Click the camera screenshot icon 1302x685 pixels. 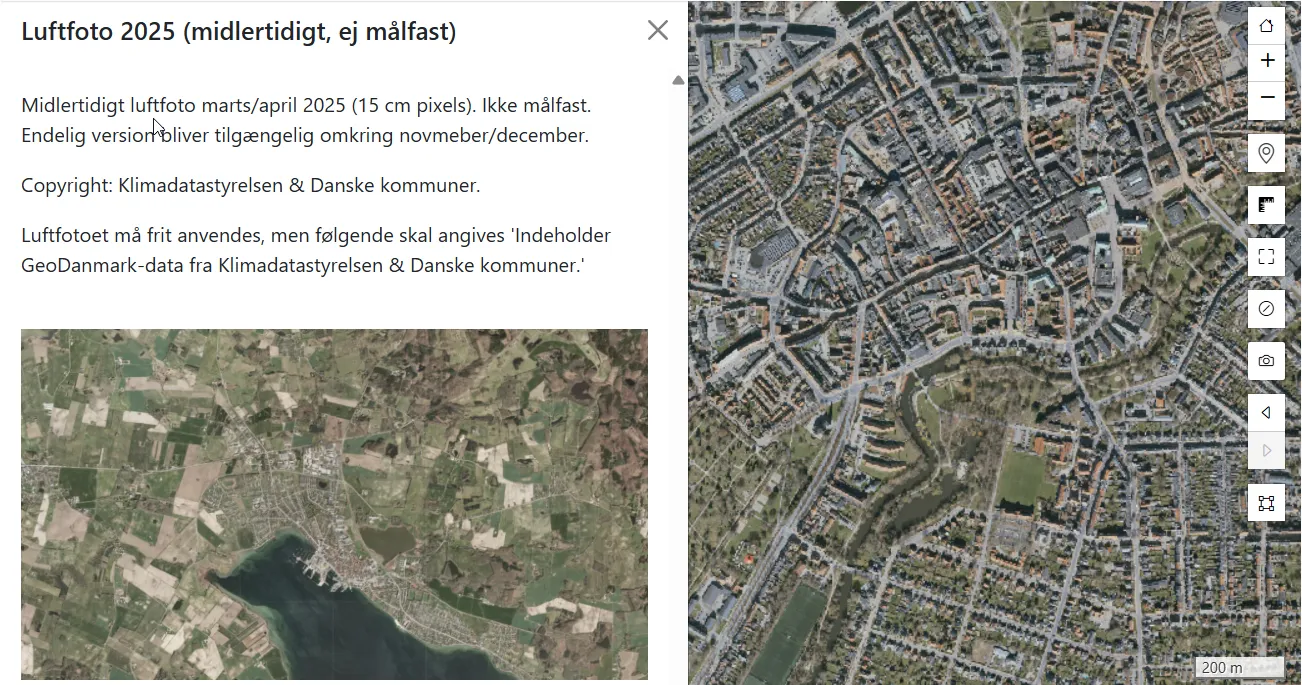(x=1266, y=360)
